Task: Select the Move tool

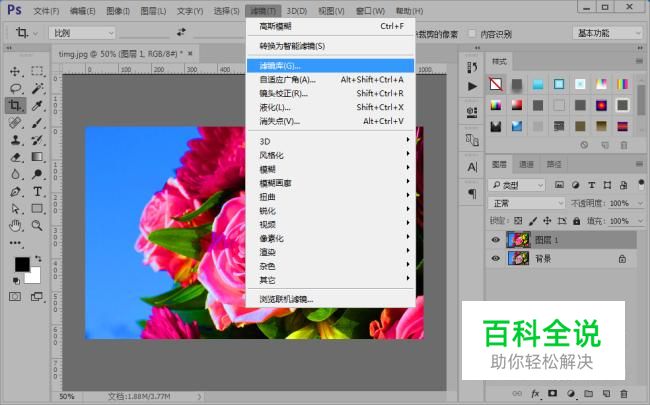Action: (15, 71)
